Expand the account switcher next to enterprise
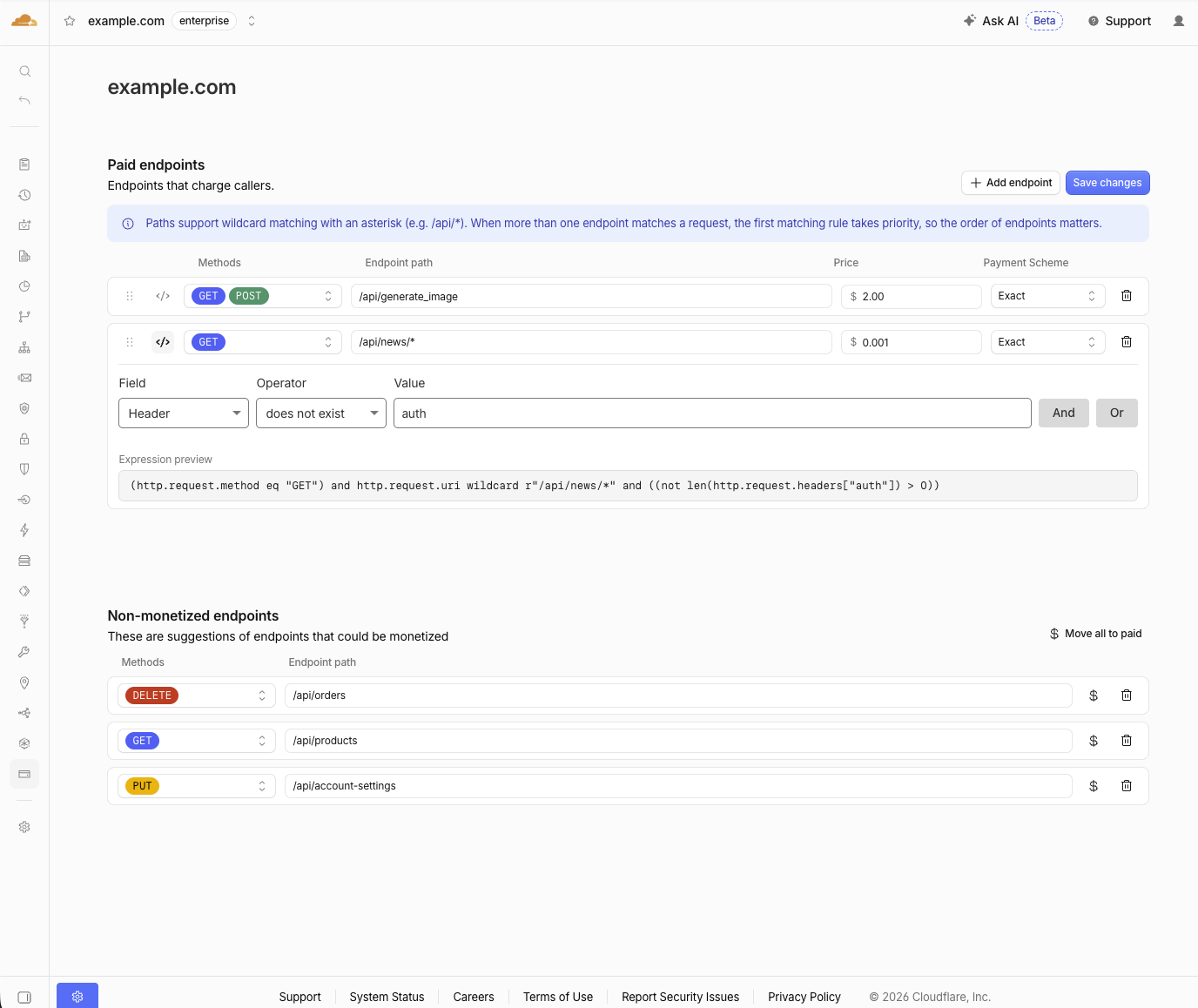 252,21
